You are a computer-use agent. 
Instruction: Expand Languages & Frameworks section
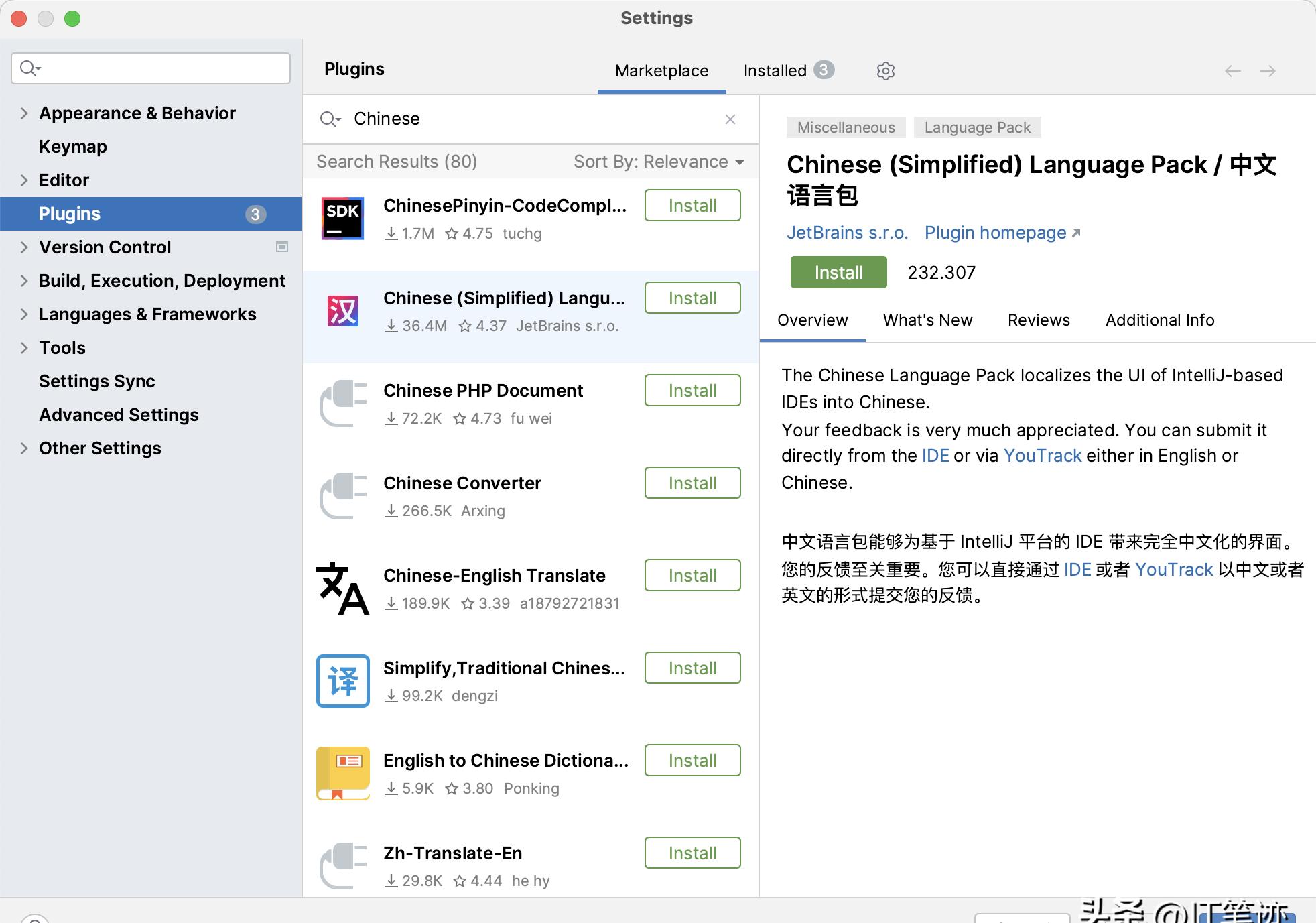24,314
